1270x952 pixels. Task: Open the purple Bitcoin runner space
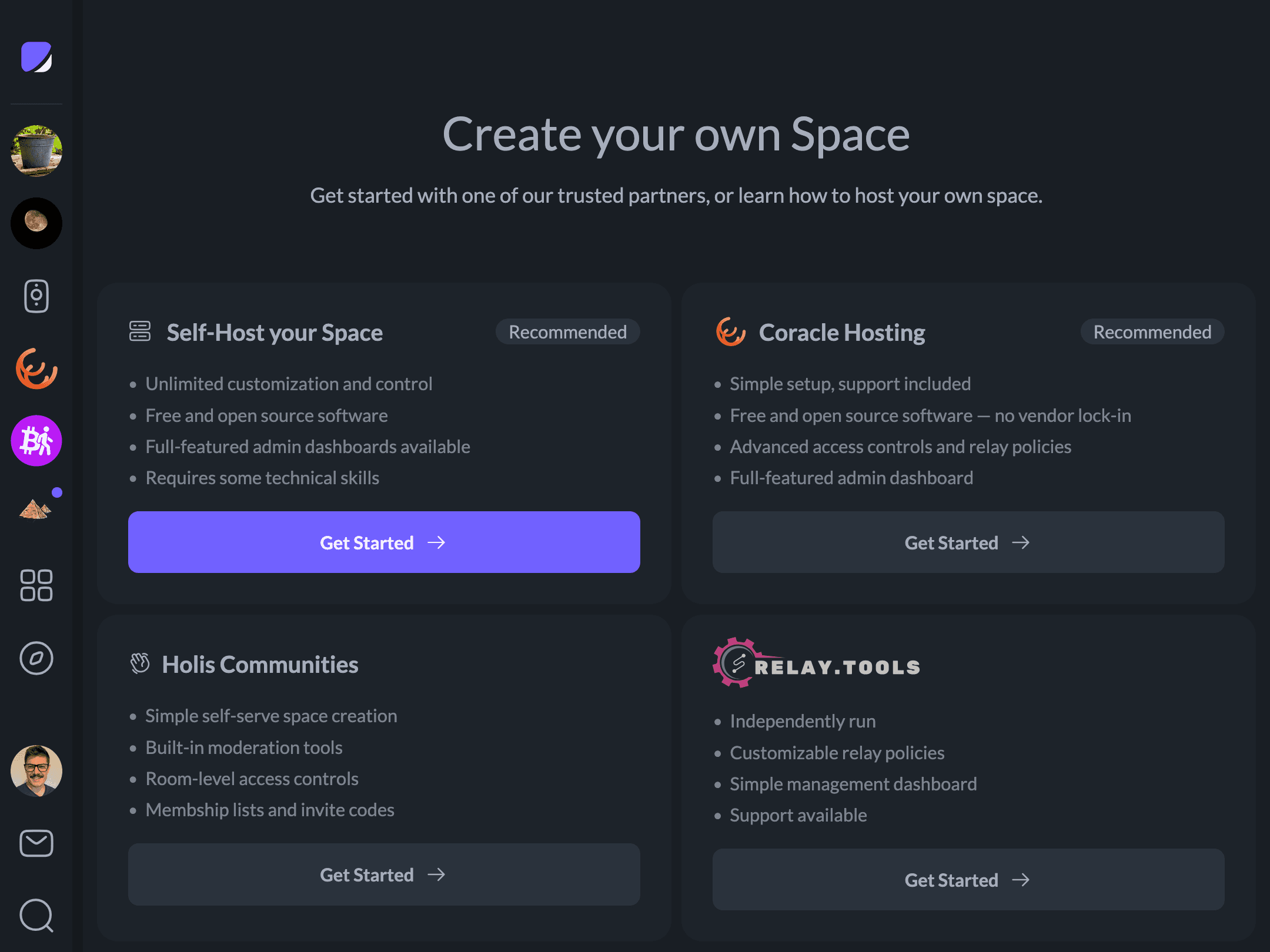(x=36, y=441)
